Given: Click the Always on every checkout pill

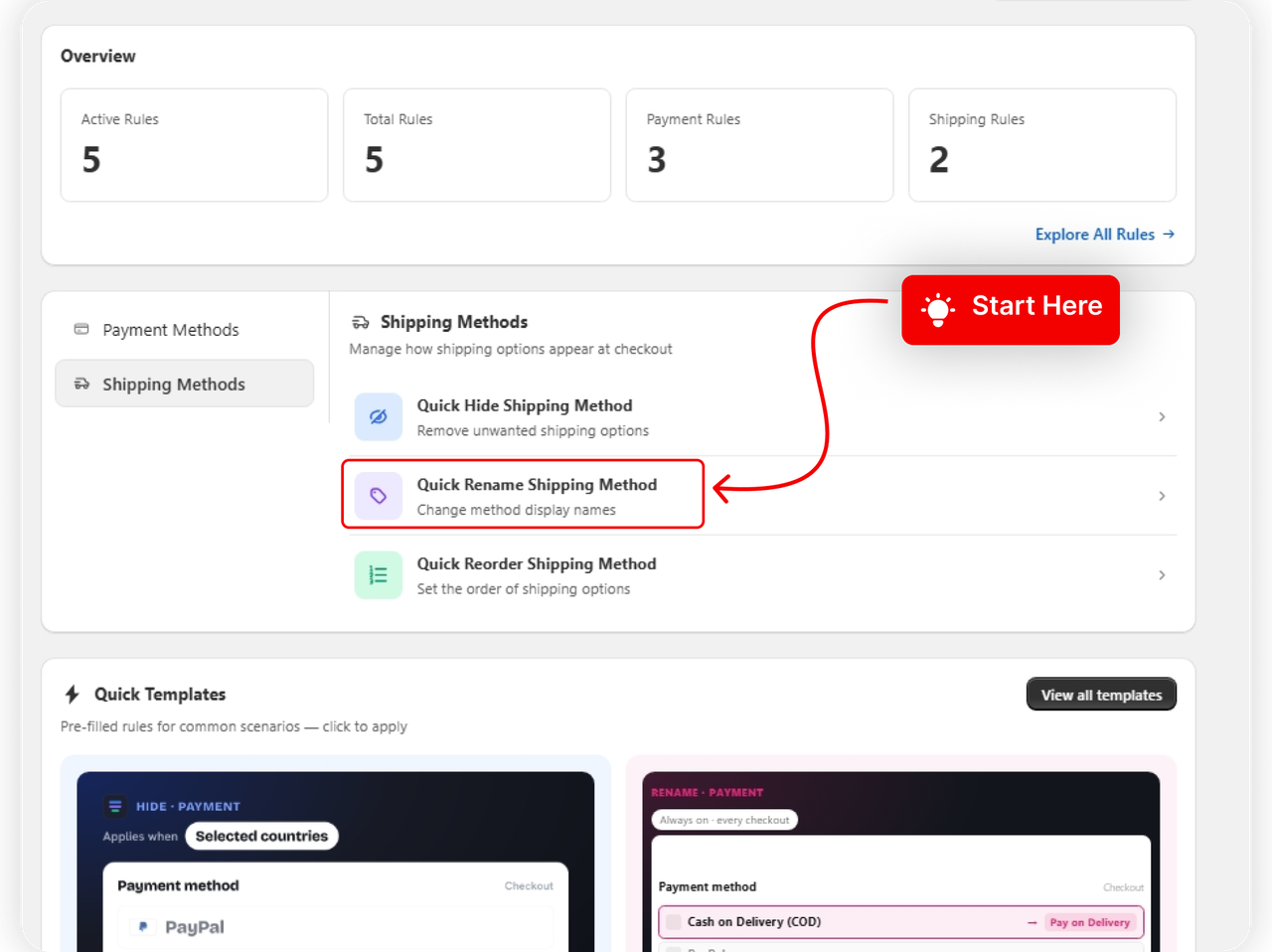Looking at the screenshot, I should pos(724,820).
